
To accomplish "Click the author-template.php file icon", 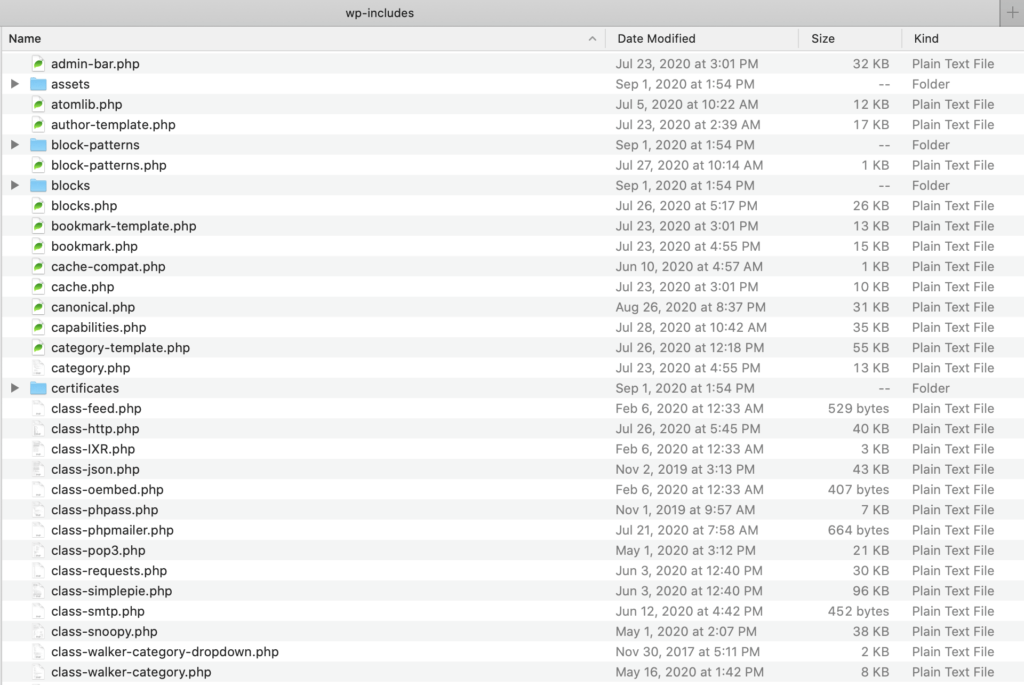I will pos(39,125).
